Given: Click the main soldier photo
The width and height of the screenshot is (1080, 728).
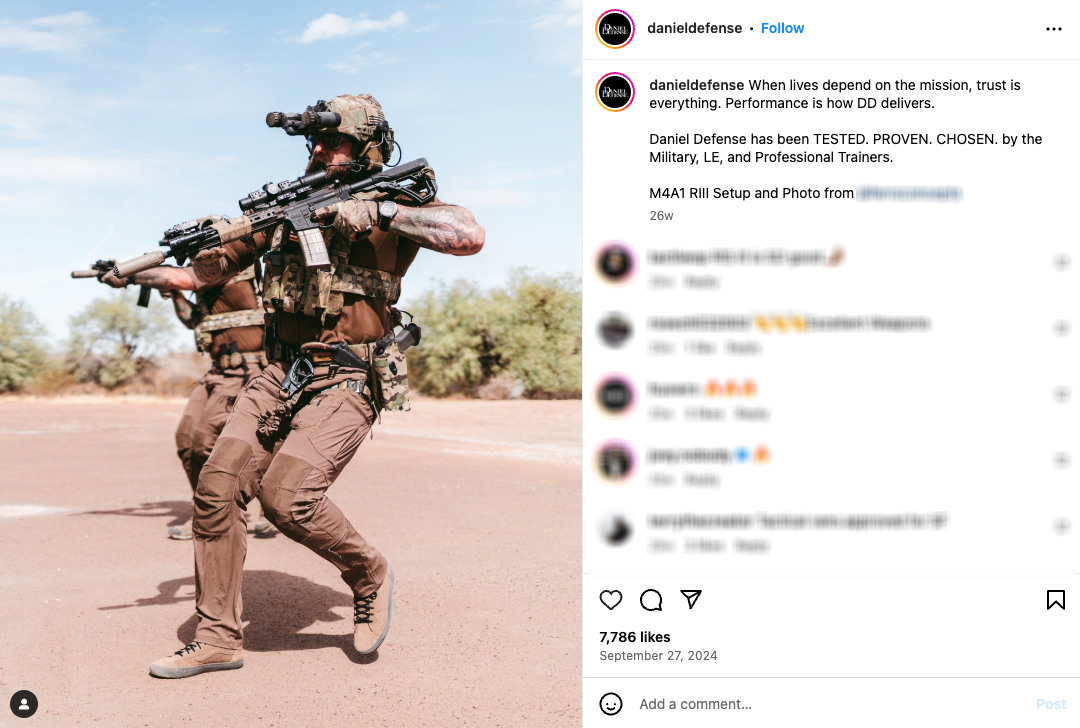Looking at the screenshot, I should pos(291,364).
